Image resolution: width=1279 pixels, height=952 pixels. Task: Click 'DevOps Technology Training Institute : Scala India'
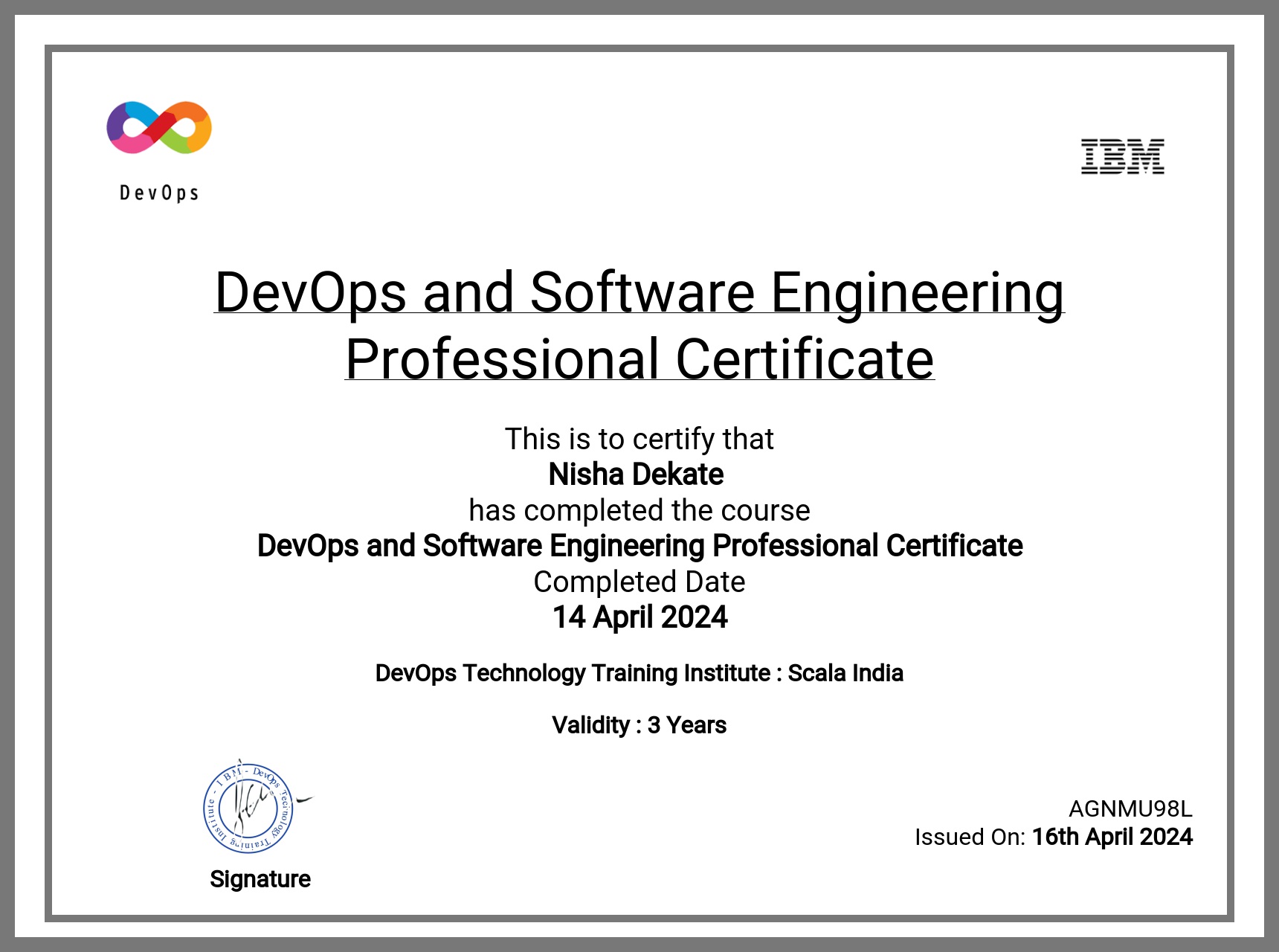point(639,673)
